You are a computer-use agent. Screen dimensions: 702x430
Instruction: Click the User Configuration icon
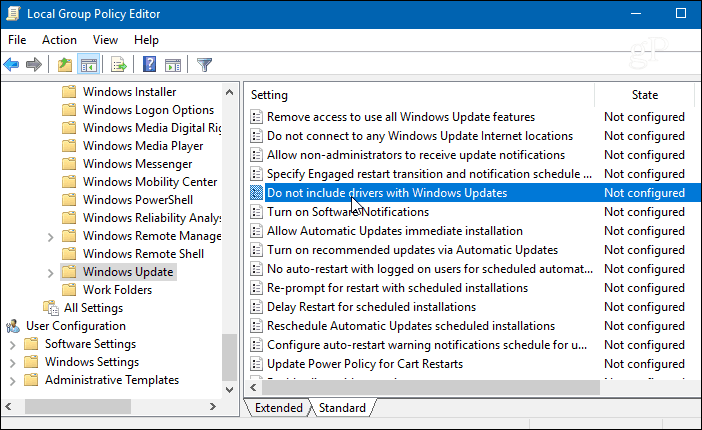tap(13, 326)
